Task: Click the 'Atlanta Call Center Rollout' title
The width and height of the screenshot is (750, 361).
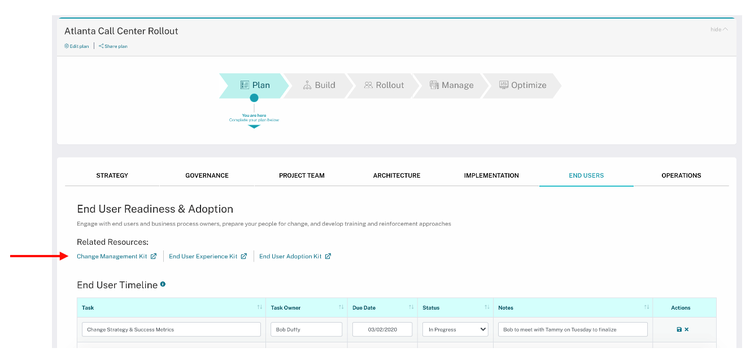Action: tap(121, 31)
